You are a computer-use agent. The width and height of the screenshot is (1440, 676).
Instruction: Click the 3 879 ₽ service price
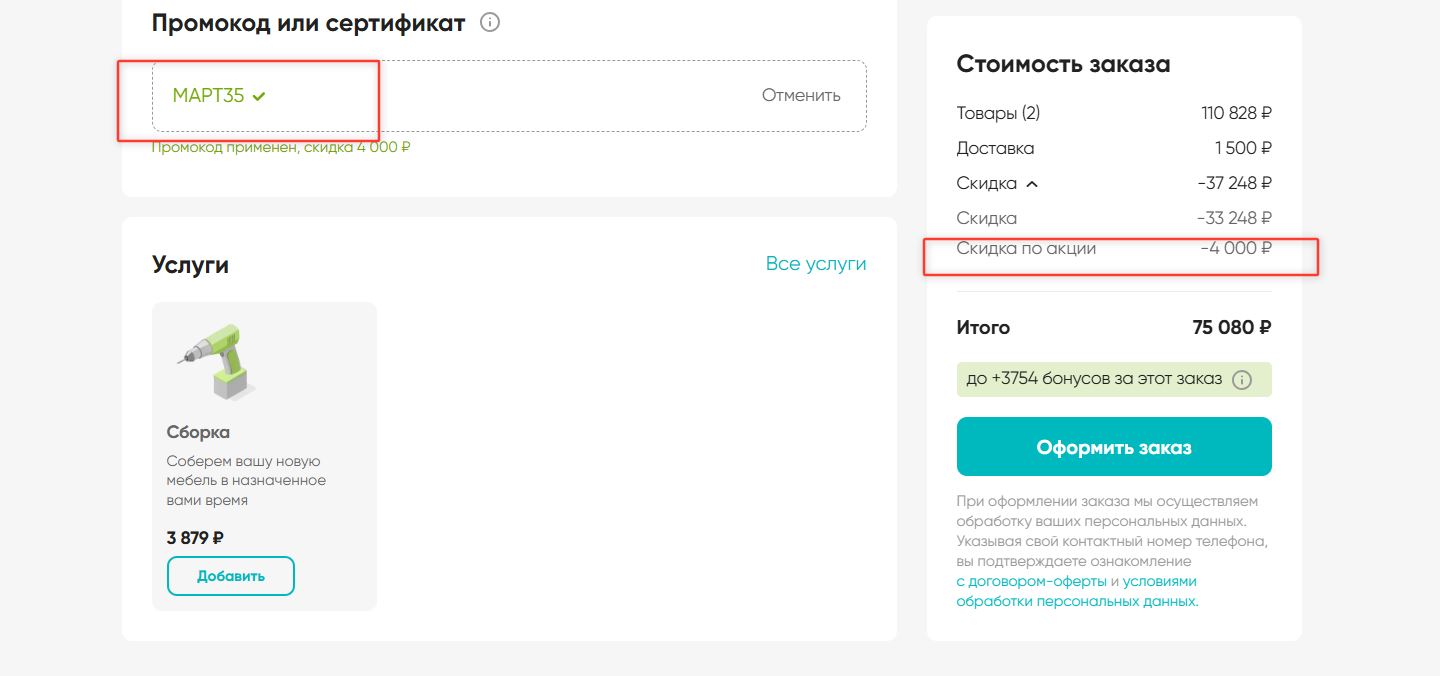195,538
